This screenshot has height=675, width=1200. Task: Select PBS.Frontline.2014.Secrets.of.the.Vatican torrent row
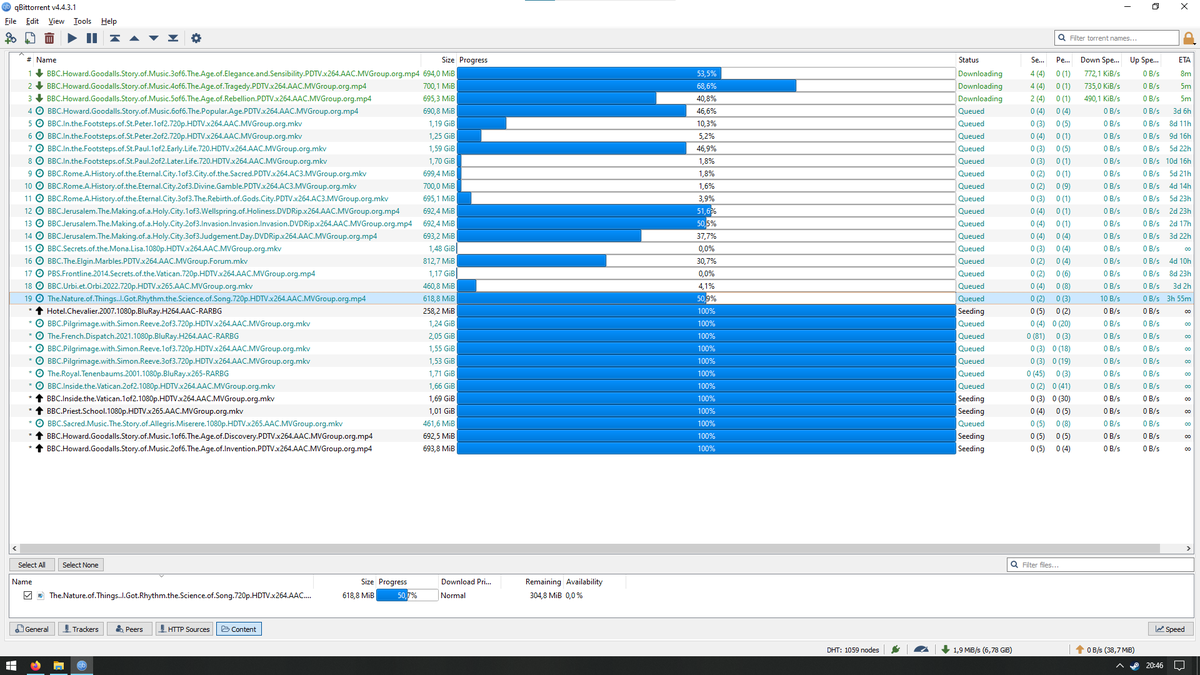600,273
